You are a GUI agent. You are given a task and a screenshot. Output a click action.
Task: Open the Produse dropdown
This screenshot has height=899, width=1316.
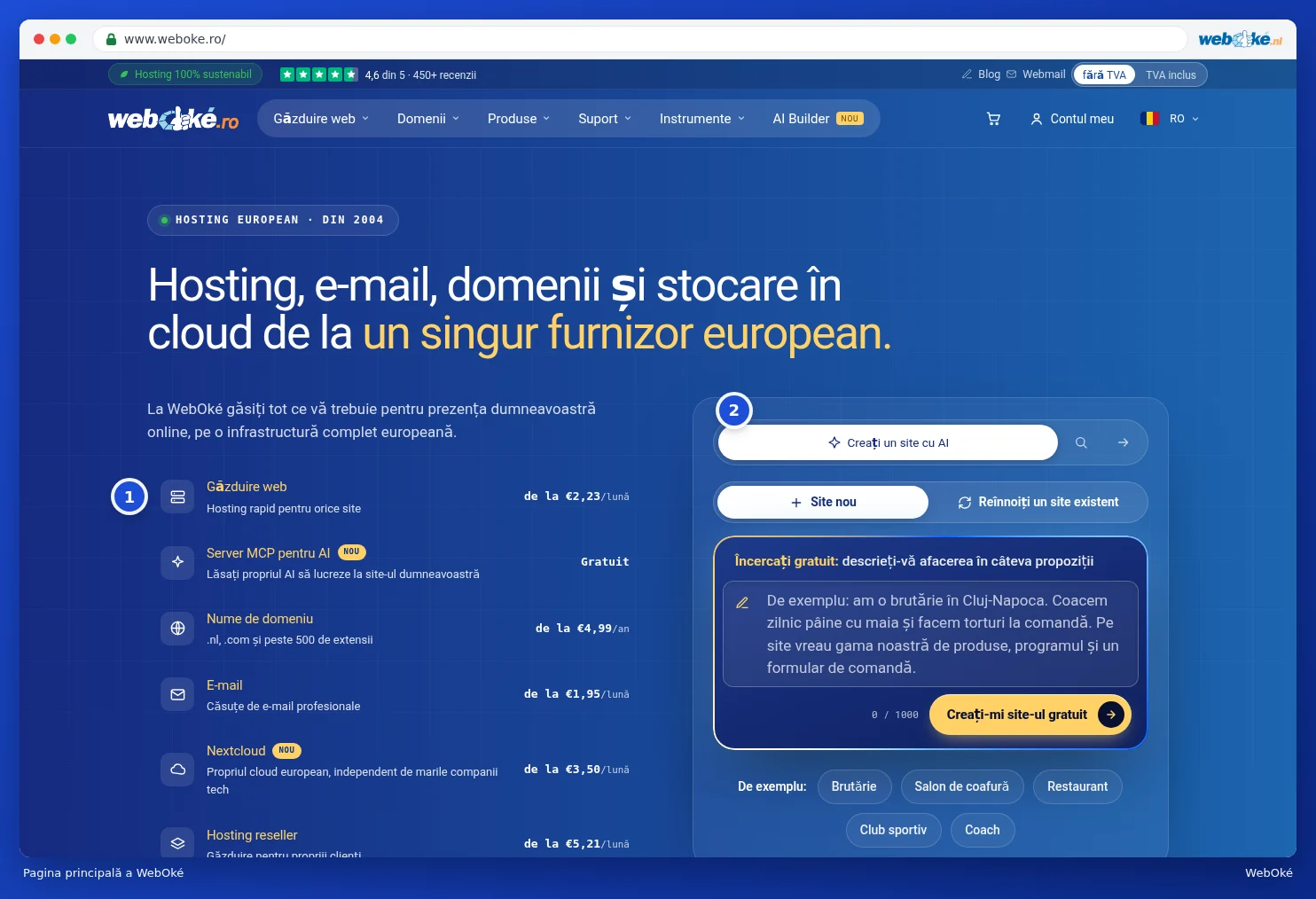(x=519, y=119)
